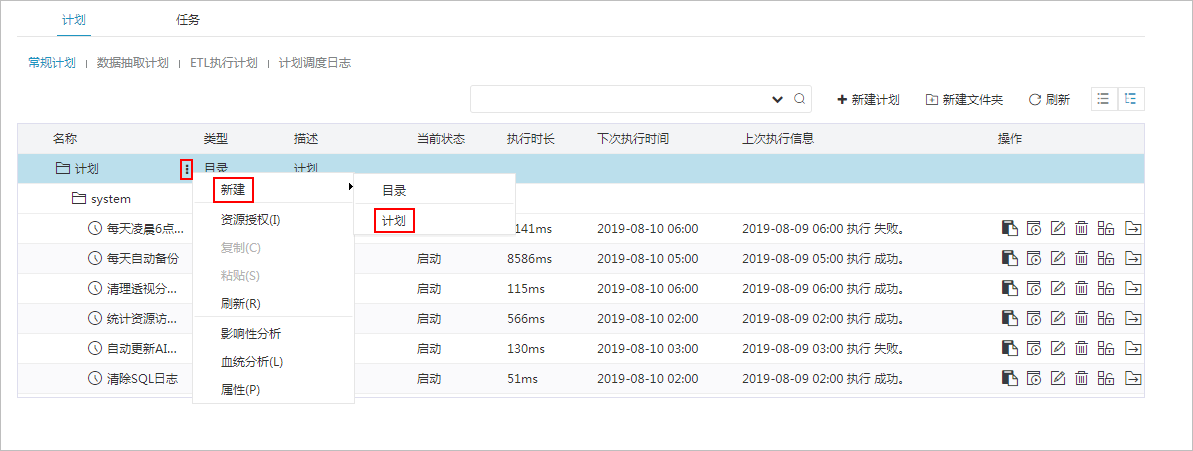Click copy icon in 清理透视分 row
The width and height of the screenshot is (1193, 451).
tap(1009, 288)
